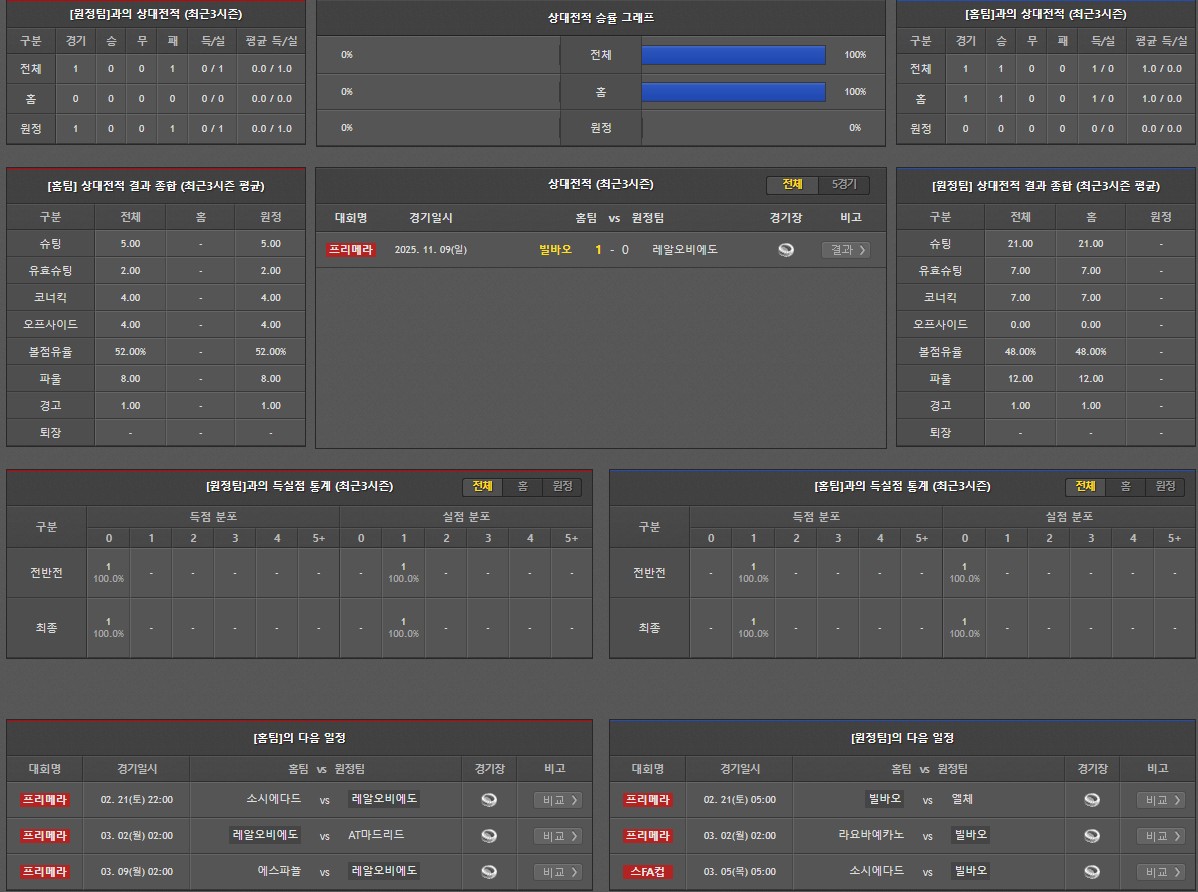Click 비교 button for 레알오비에도 vs AT마드리드
The width and height of the screenshot is (1198, 892).
558,836
